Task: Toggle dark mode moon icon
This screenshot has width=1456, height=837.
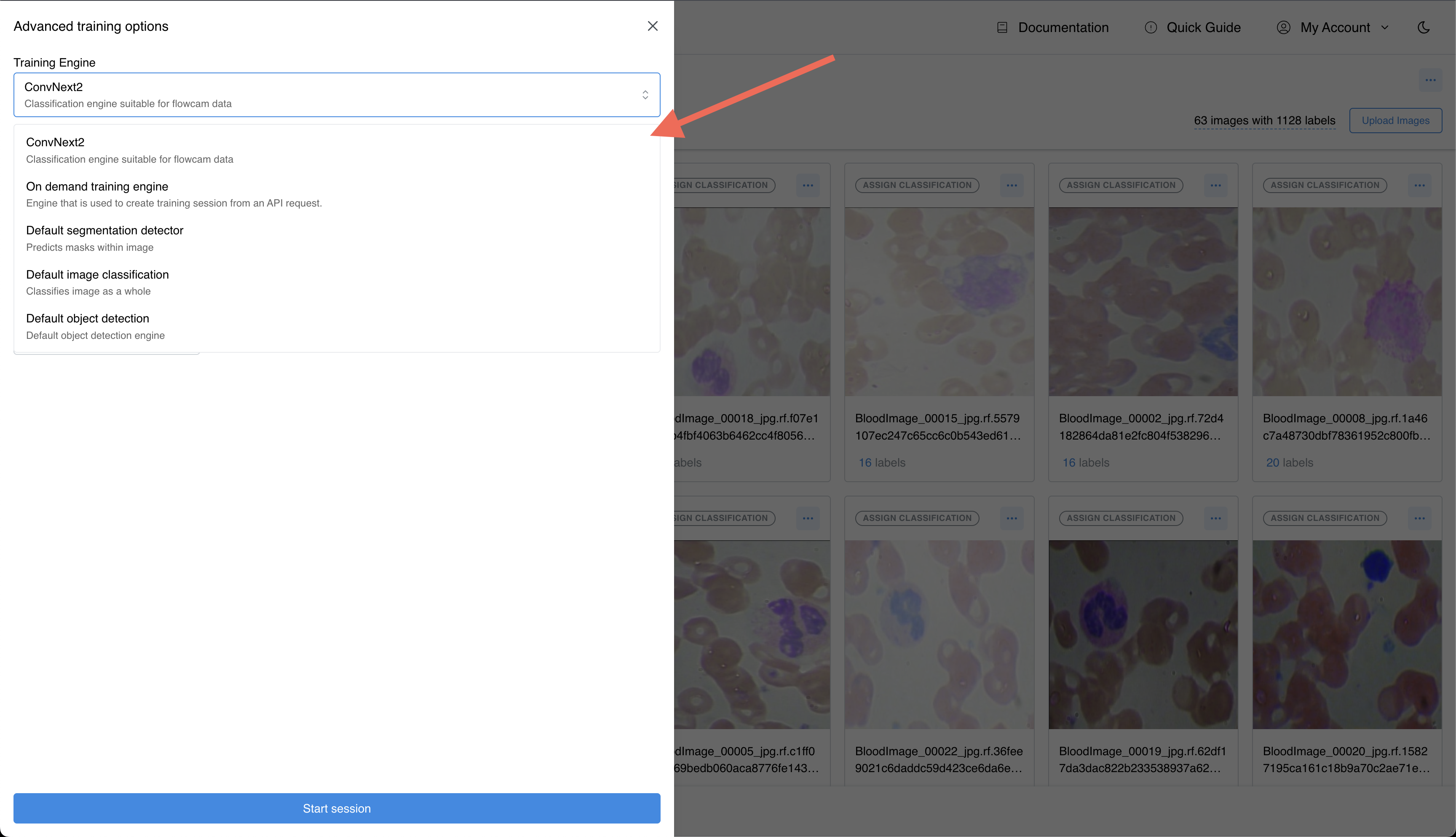Action: (1423, 27)
